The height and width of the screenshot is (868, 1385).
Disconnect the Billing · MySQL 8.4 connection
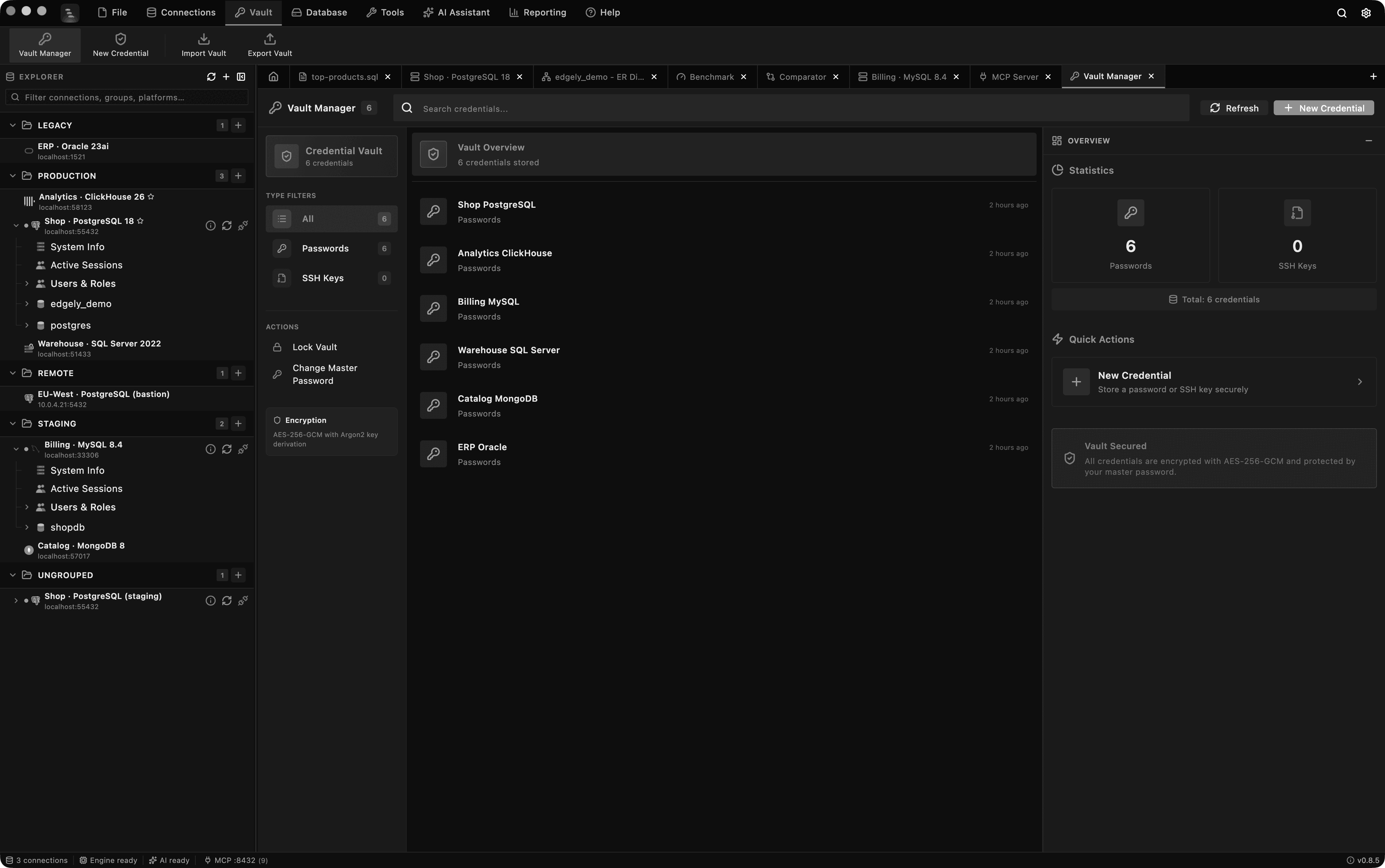243,449
